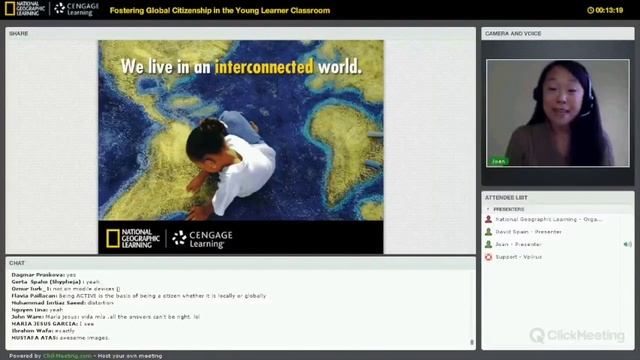Click the CAMERA AND VOICE panel header
The height and width of the screenshot is (360, 640).
click(558, 33)
